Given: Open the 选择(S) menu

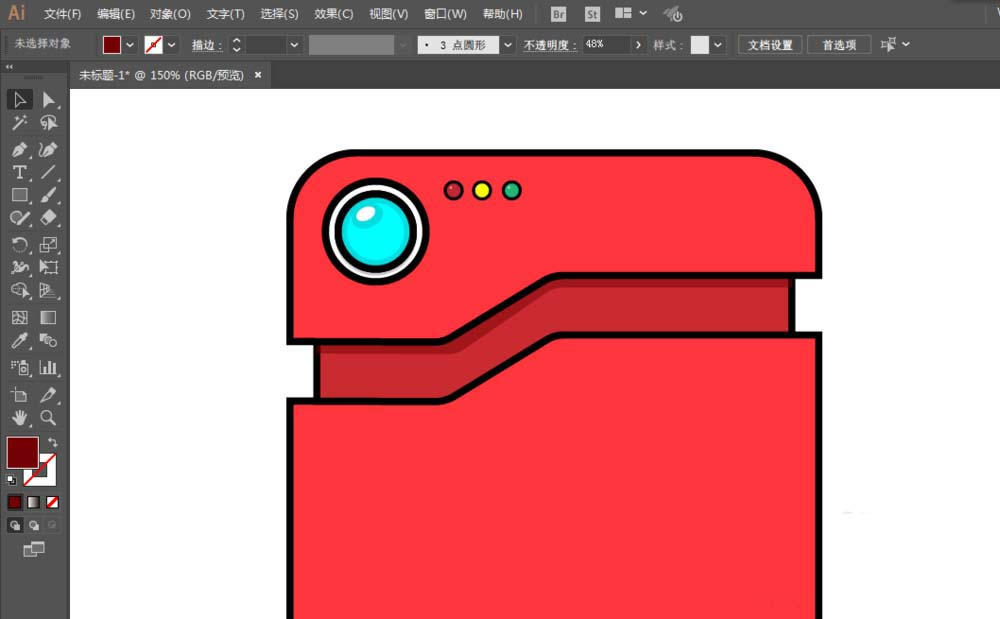Looking at the screenshot, I should coord(279,14).
